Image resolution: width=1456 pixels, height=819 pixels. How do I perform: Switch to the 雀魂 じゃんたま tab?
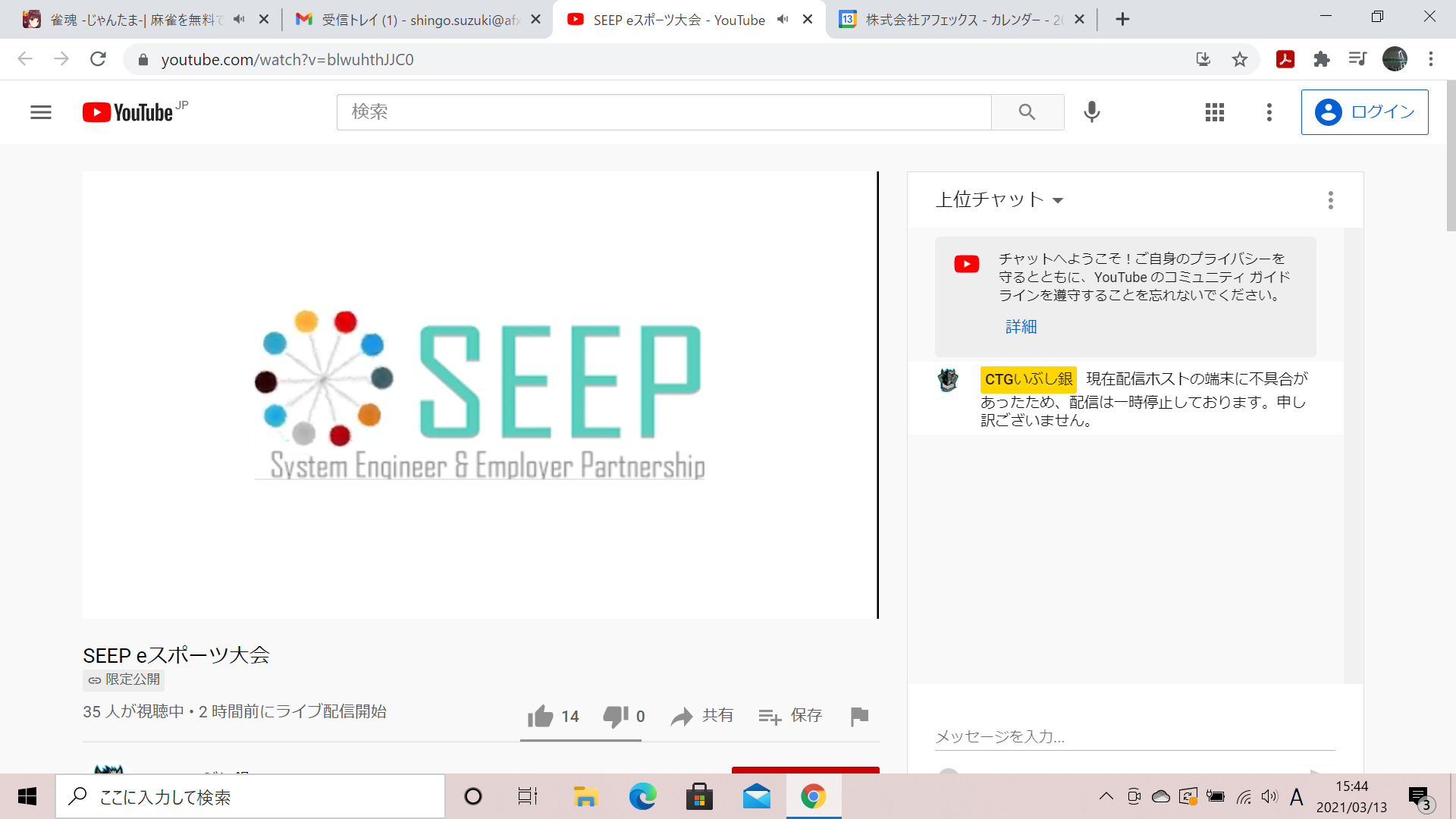click(136, 20)
